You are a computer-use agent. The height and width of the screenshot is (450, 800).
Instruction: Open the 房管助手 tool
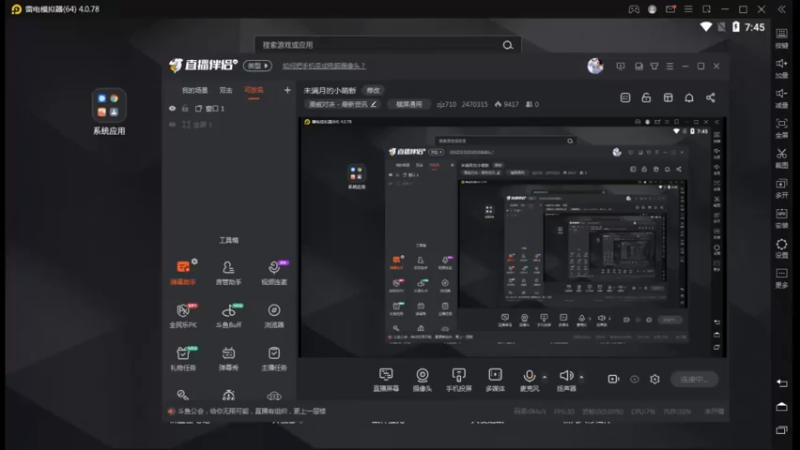[228, 272]
